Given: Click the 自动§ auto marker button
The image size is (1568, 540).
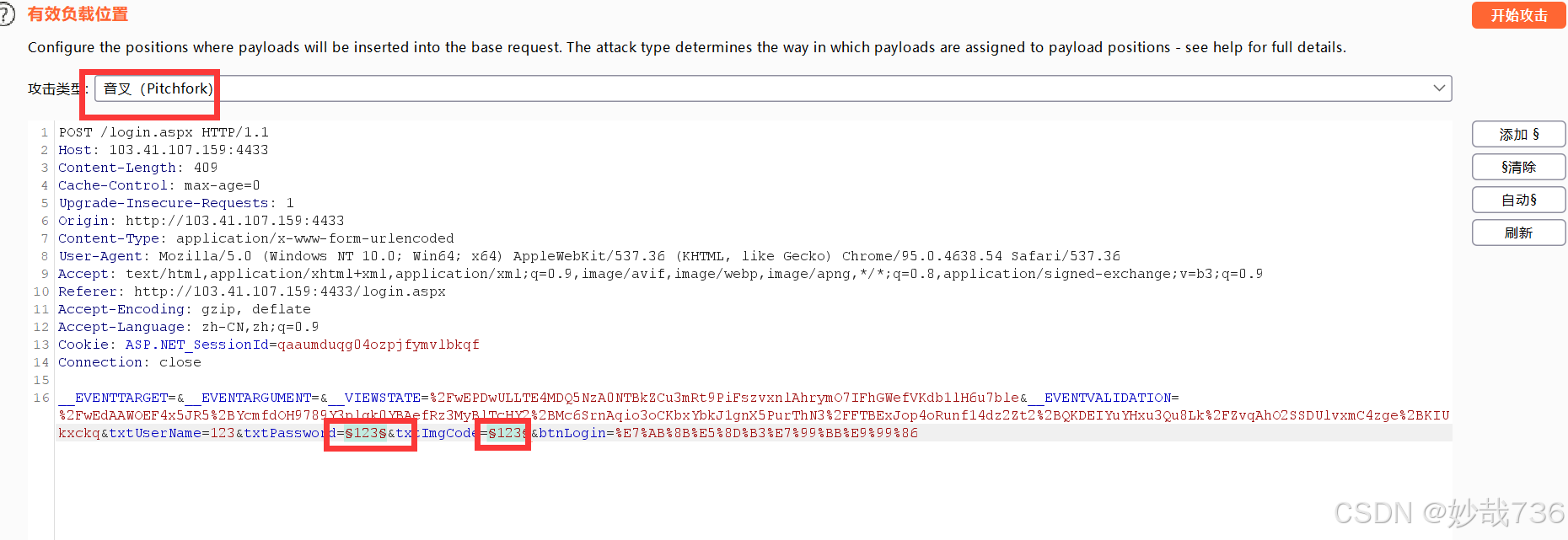Looking at the screenshot, I should pos(1518,200).
